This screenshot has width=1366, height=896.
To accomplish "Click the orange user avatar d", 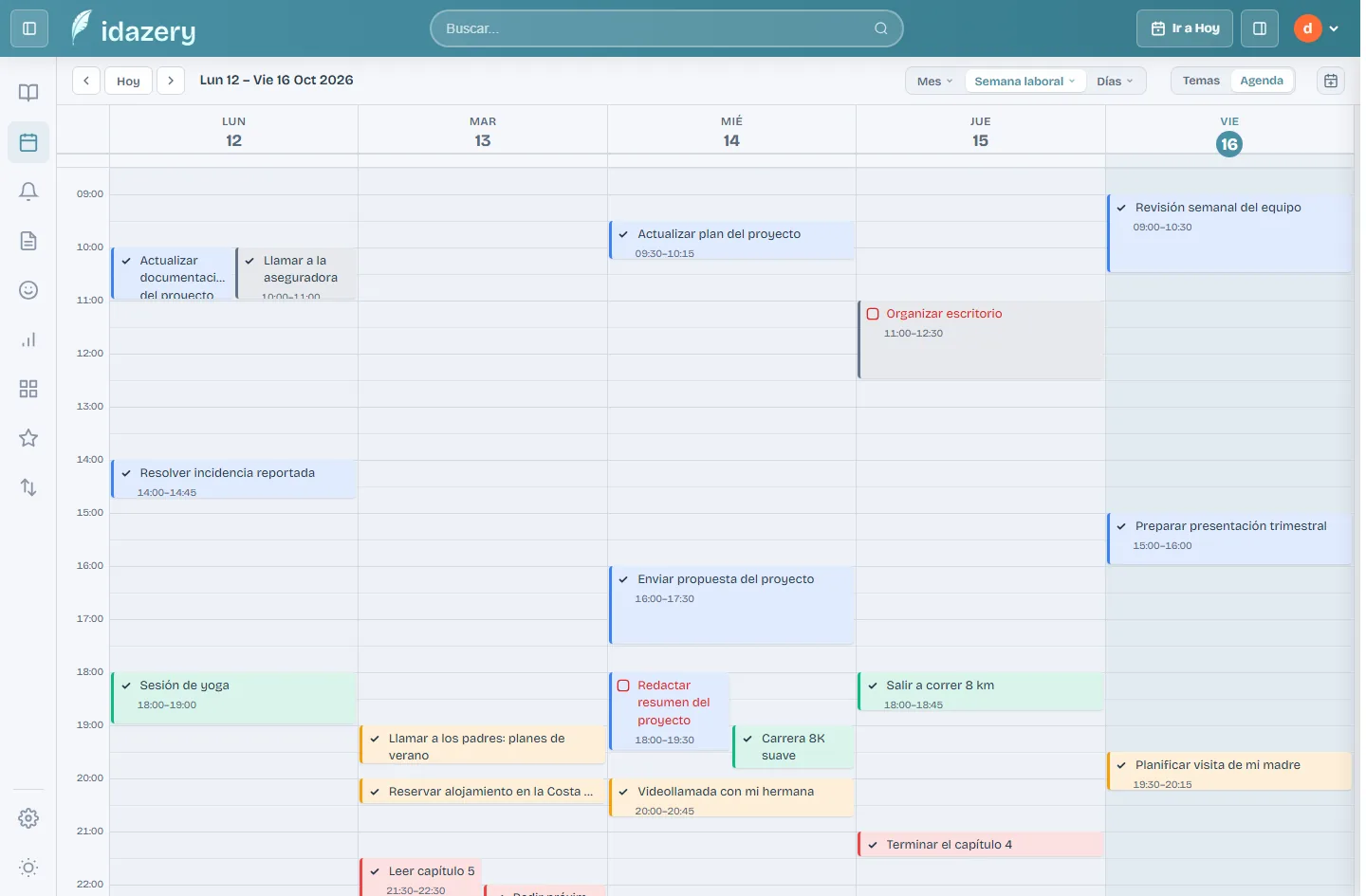I will (1307, 28).
